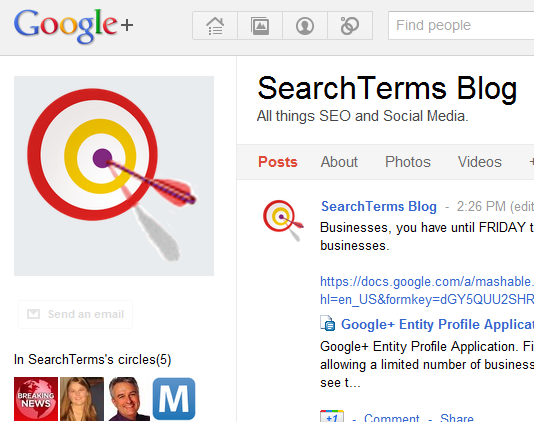The height and width of the screenshot is (422, 534).
Task: Go to the Profile icon in top navigation
Action: coord(305,26)
